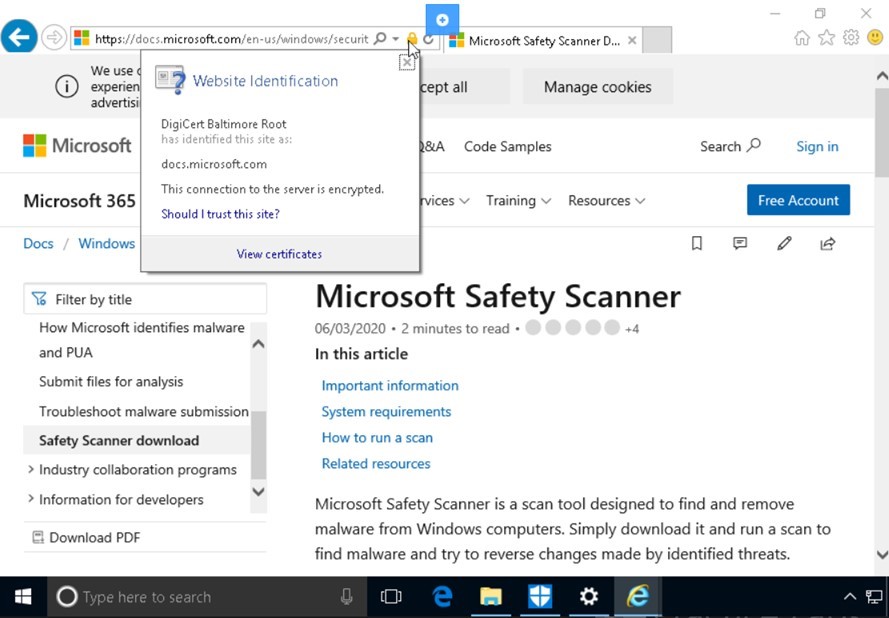
Task: Launch Microsoft Edge from taskbar
Action: coord(442,596)
